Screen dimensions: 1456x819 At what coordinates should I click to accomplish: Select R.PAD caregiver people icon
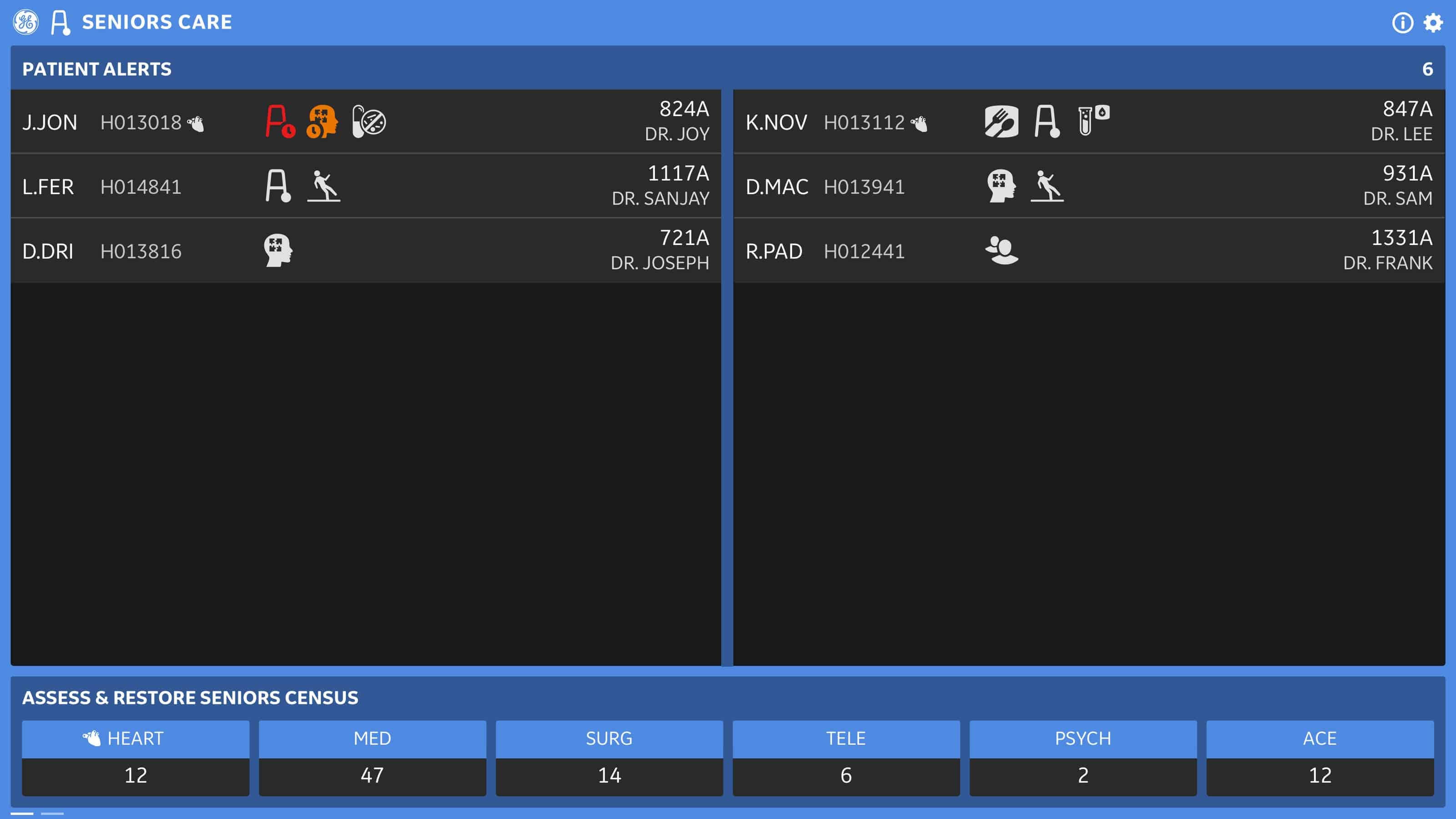coord(1001,250)
